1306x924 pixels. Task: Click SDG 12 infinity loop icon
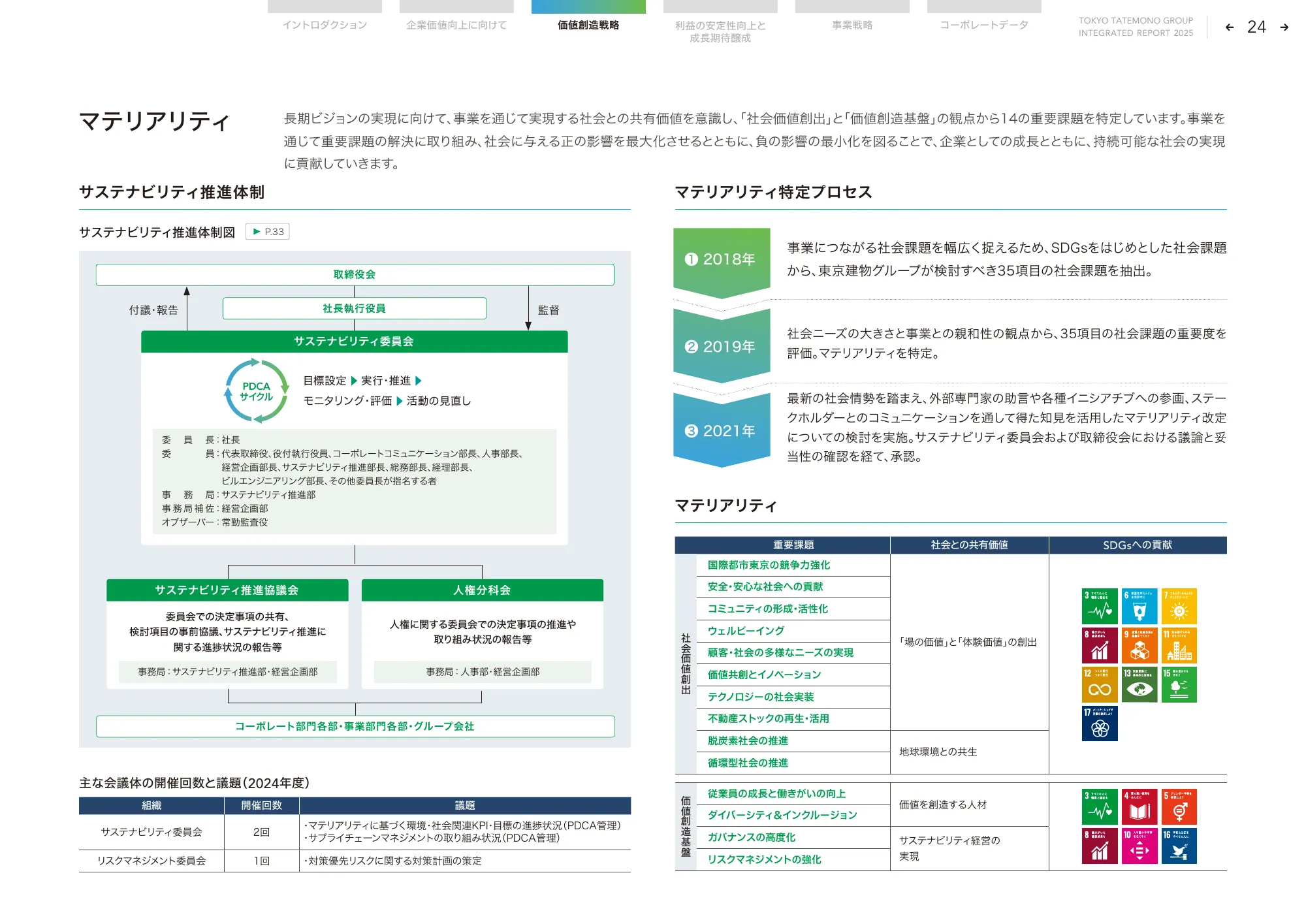point(1100,684)
